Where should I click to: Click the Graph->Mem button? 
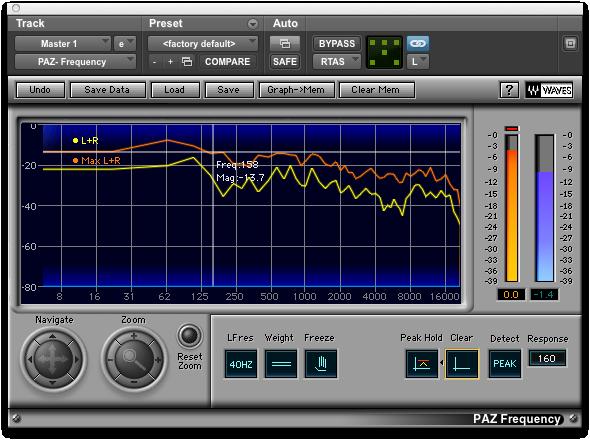(296, 90)
